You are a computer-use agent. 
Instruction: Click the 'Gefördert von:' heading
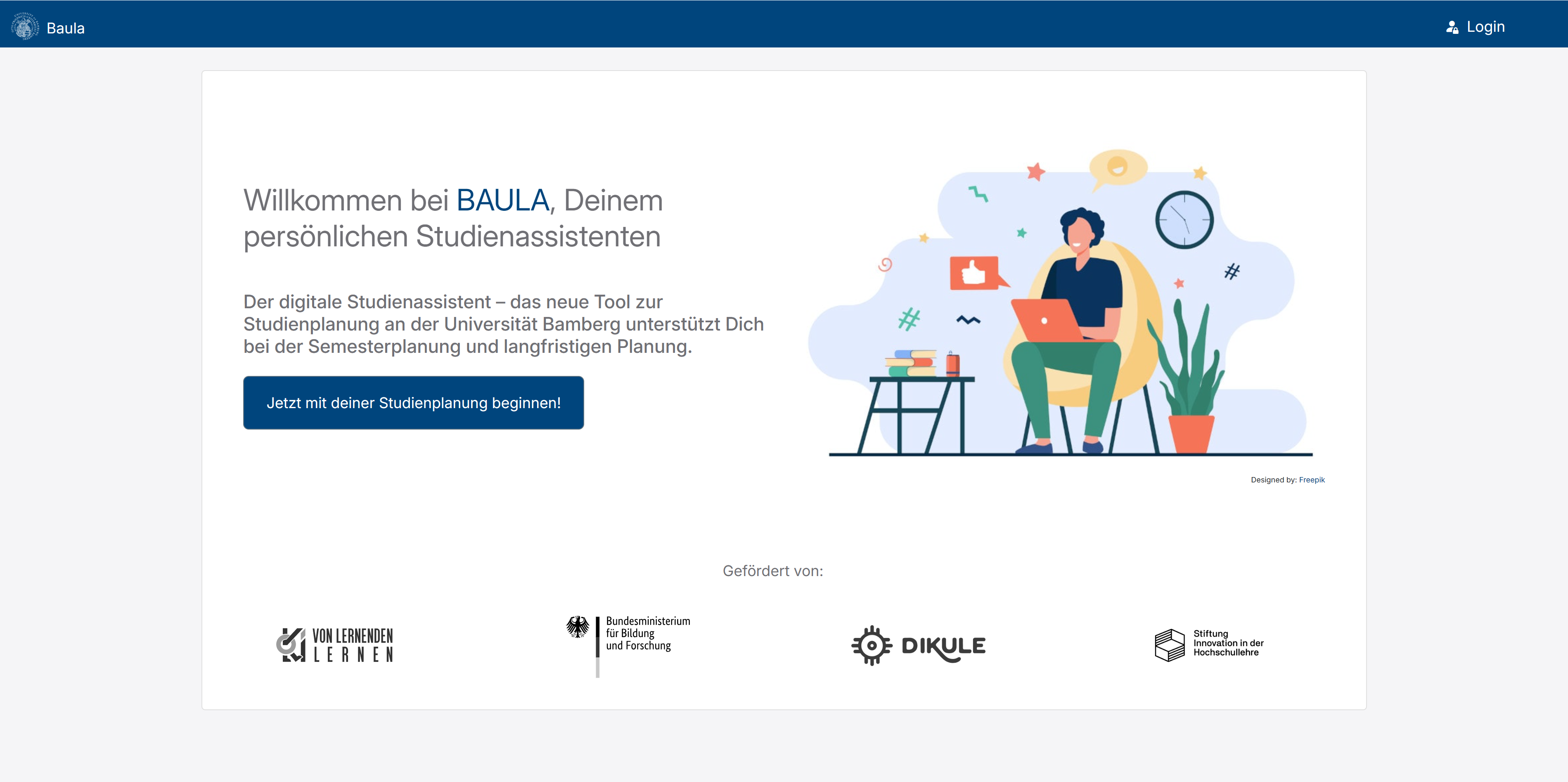tap(773, 571)
